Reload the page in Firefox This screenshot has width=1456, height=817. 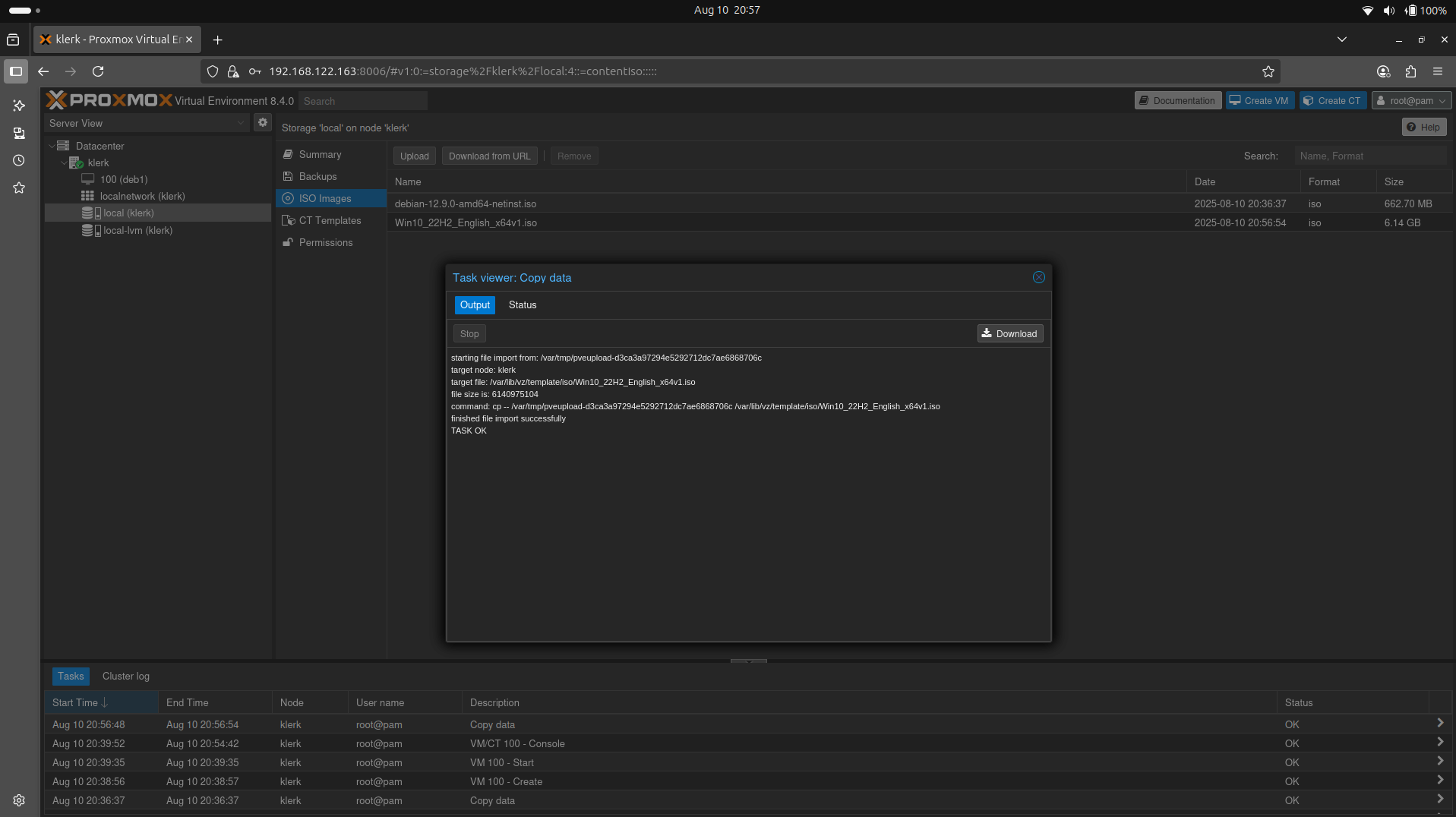98,71
